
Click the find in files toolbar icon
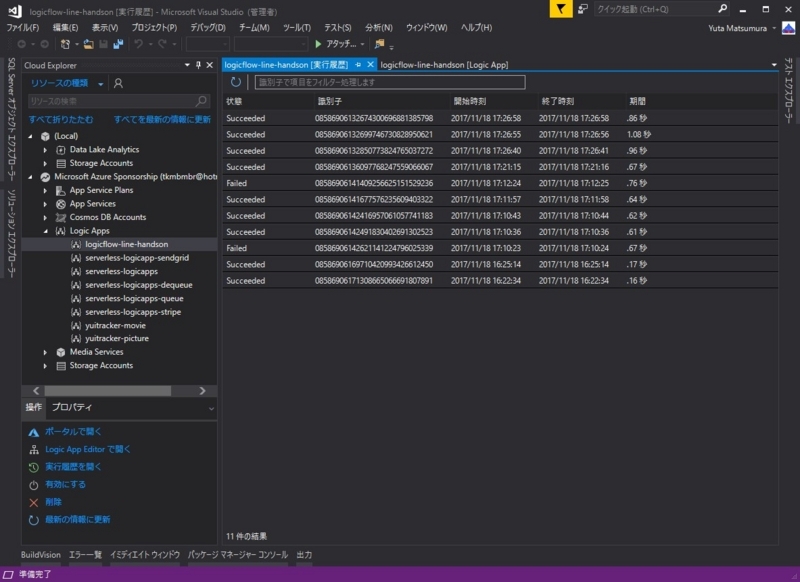tap(379, 44)
